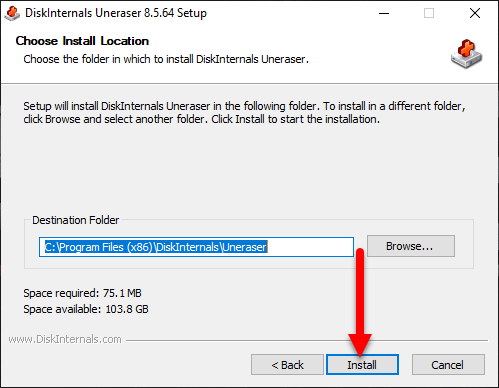Click the 'Choose the folder in which' subtitle
499x388 pixels.
pyautogui.click(x=166, y=59)
